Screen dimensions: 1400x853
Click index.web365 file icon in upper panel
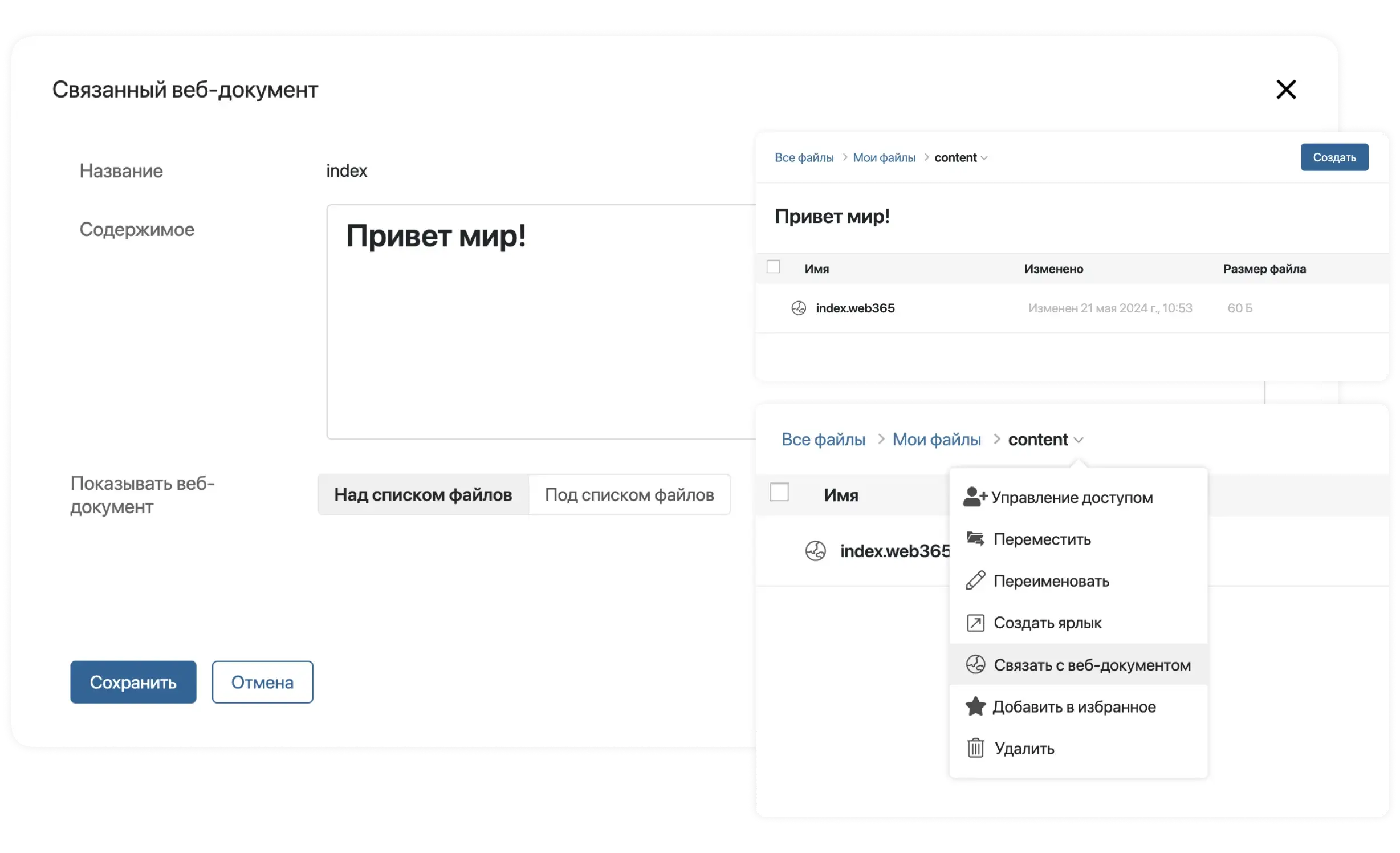[x=799, y=308]
